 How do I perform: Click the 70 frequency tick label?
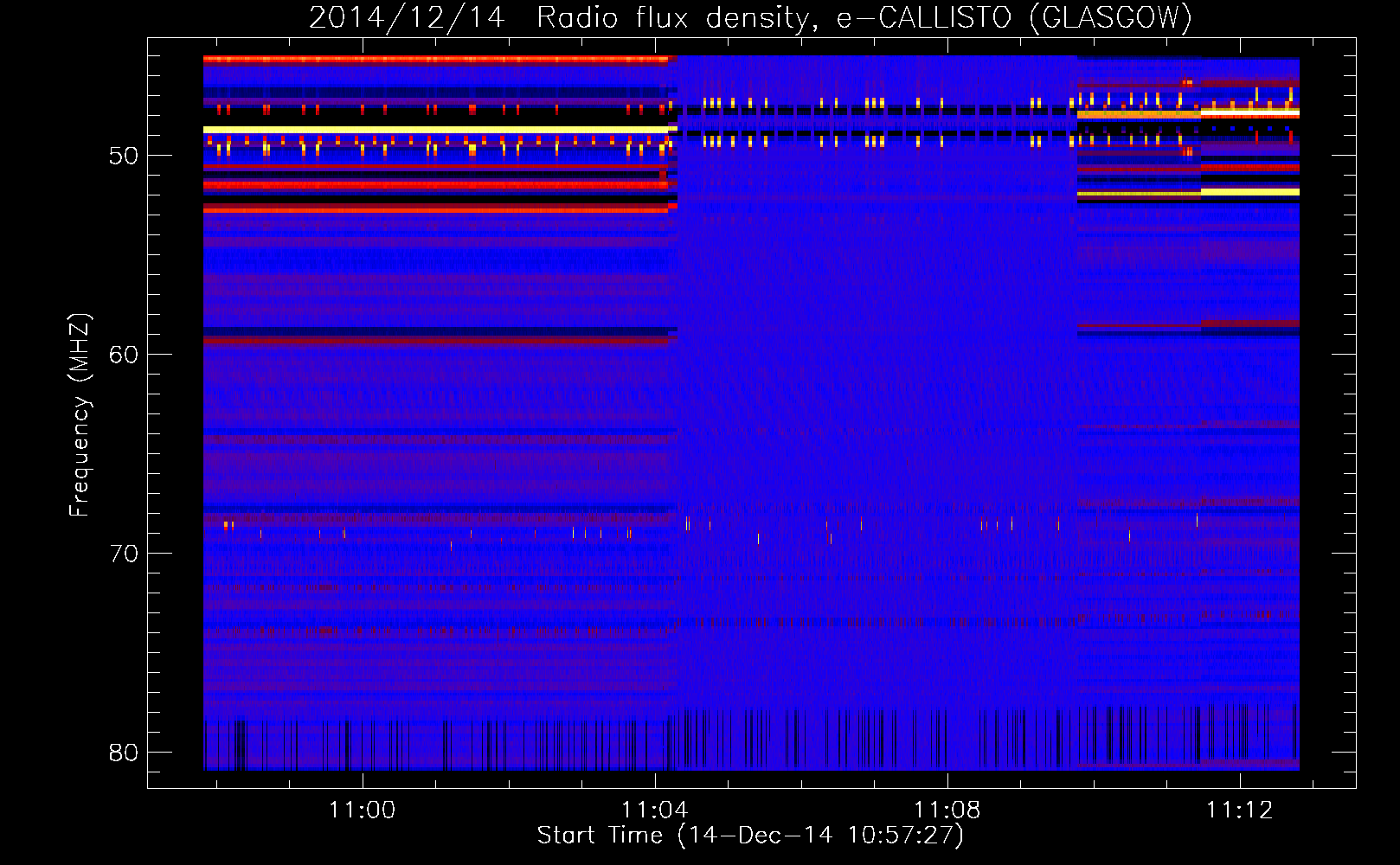point(124,554)
